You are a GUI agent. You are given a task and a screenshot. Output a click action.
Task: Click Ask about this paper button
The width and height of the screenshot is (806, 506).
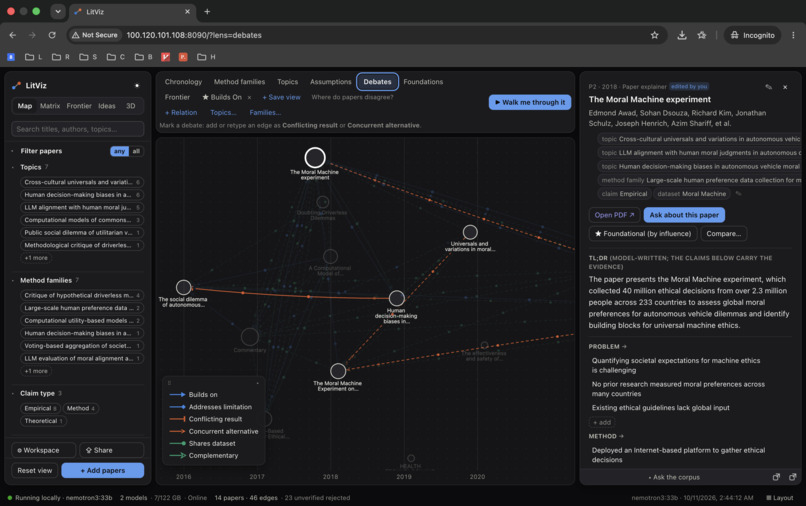click(x=684, y=215)
